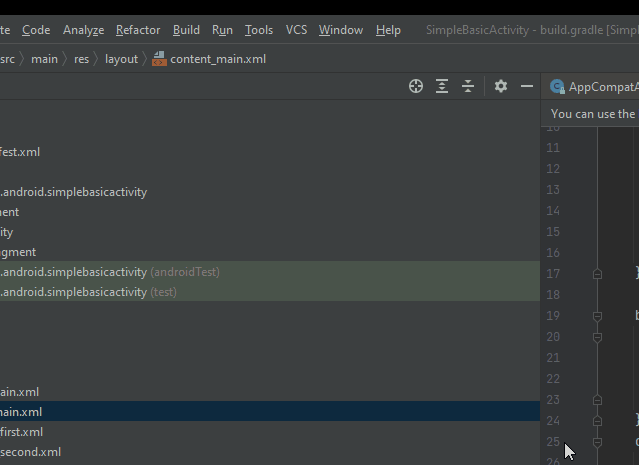The image size is (639, 465).
Task: Click the res breadcrumb segment
Action: (82, 59)
